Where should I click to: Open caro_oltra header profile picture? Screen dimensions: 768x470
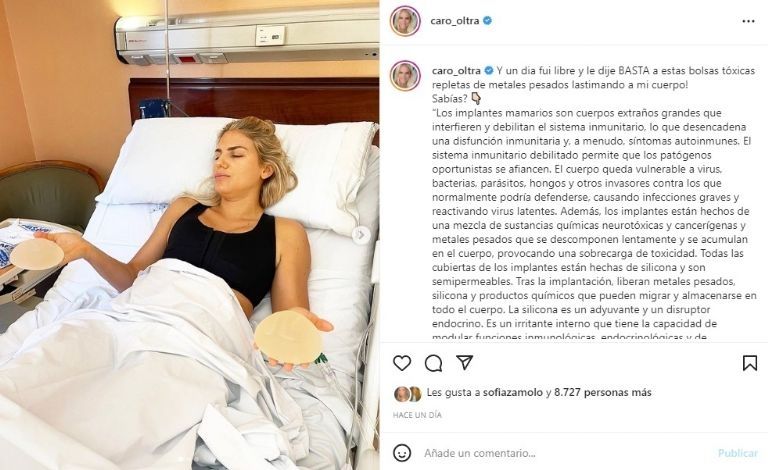pyautogui.click(x=405, y=21)
